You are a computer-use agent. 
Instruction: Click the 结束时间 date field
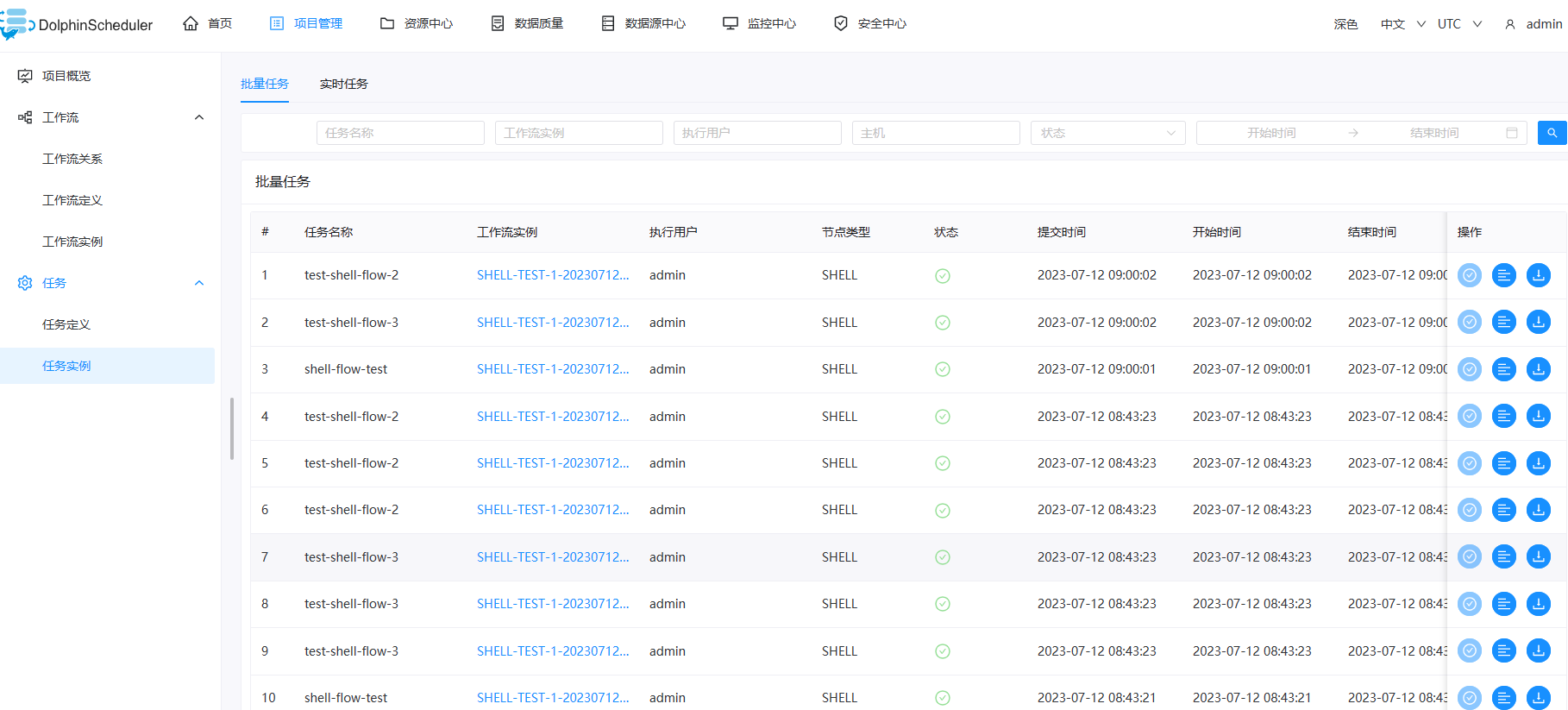pyautogui.click(x=1434, y=133)
